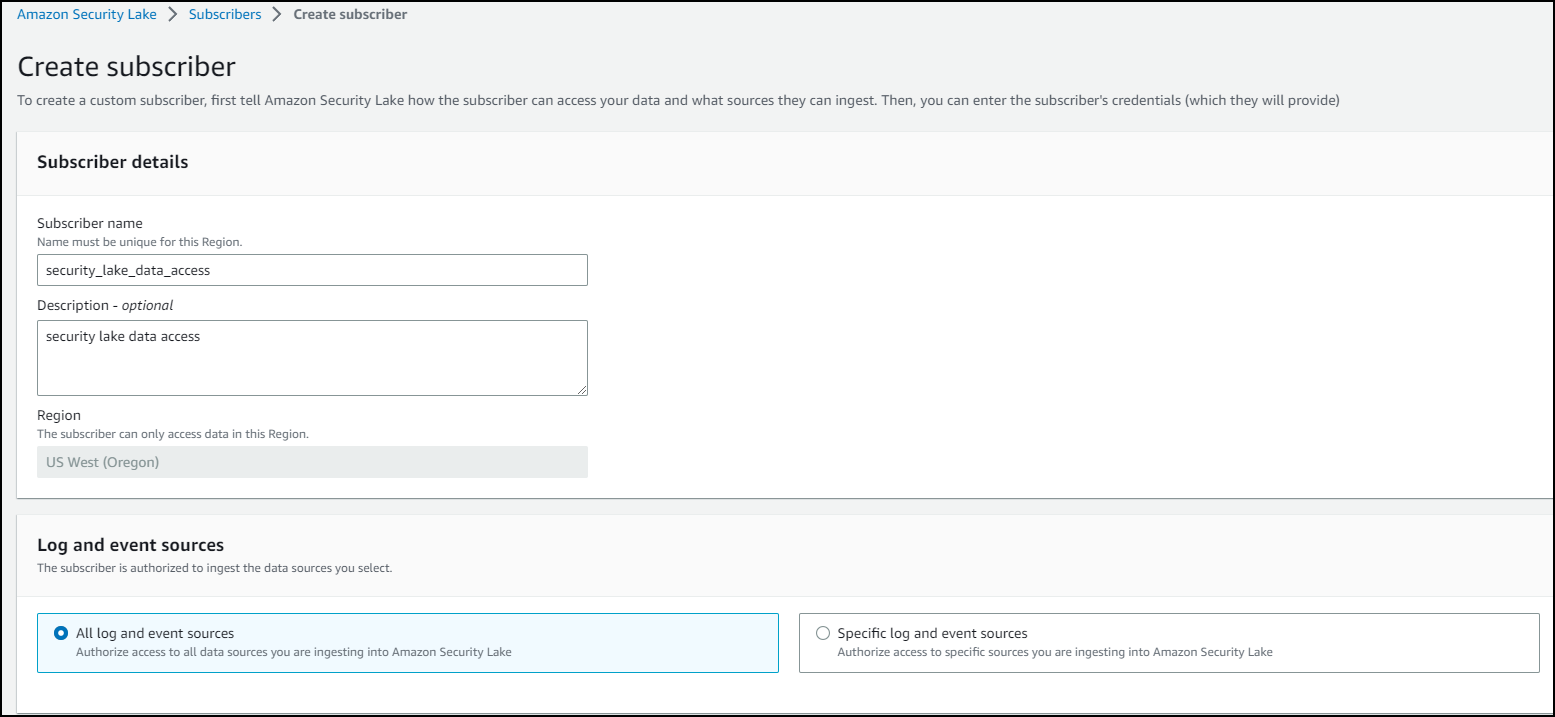Select the Specific log and event sources radio button
This screenshot has width=1555, height=717.
[x=823, y=633]
